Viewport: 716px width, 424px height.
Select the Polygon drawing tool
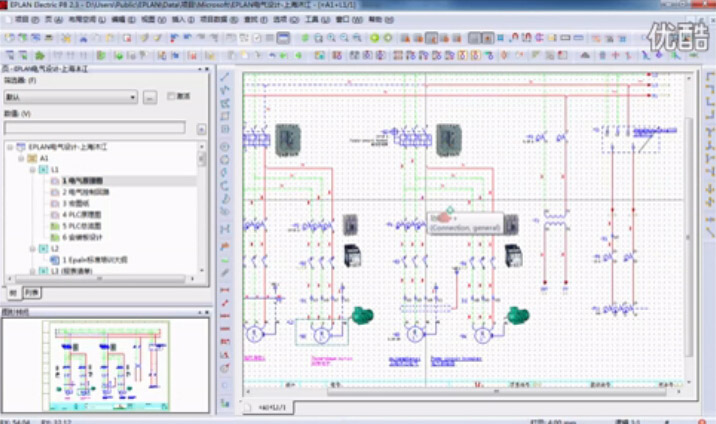(x=225, y=103)
